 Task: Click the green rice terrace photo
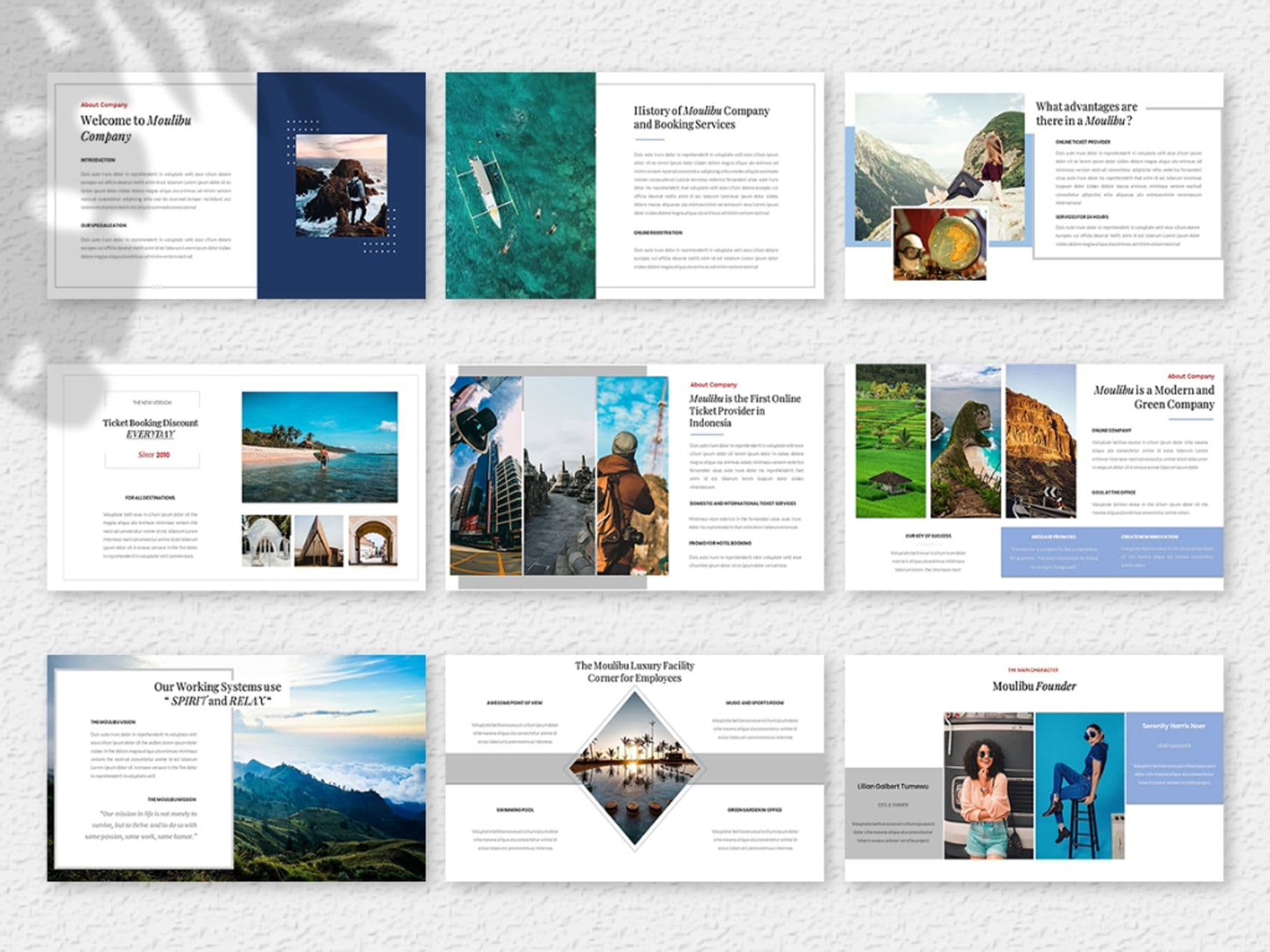[x=890, y=441]
